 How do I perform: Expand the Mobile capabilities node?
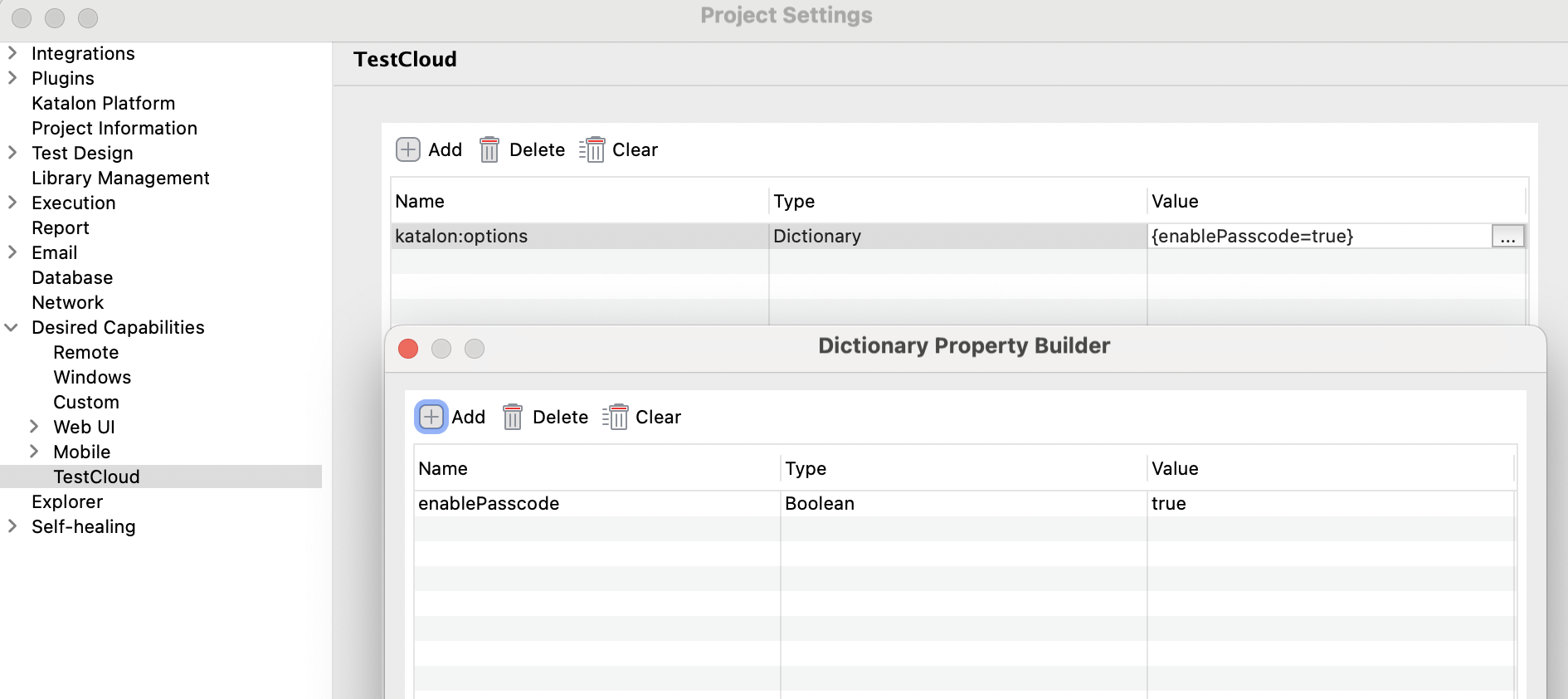(34, 452)
